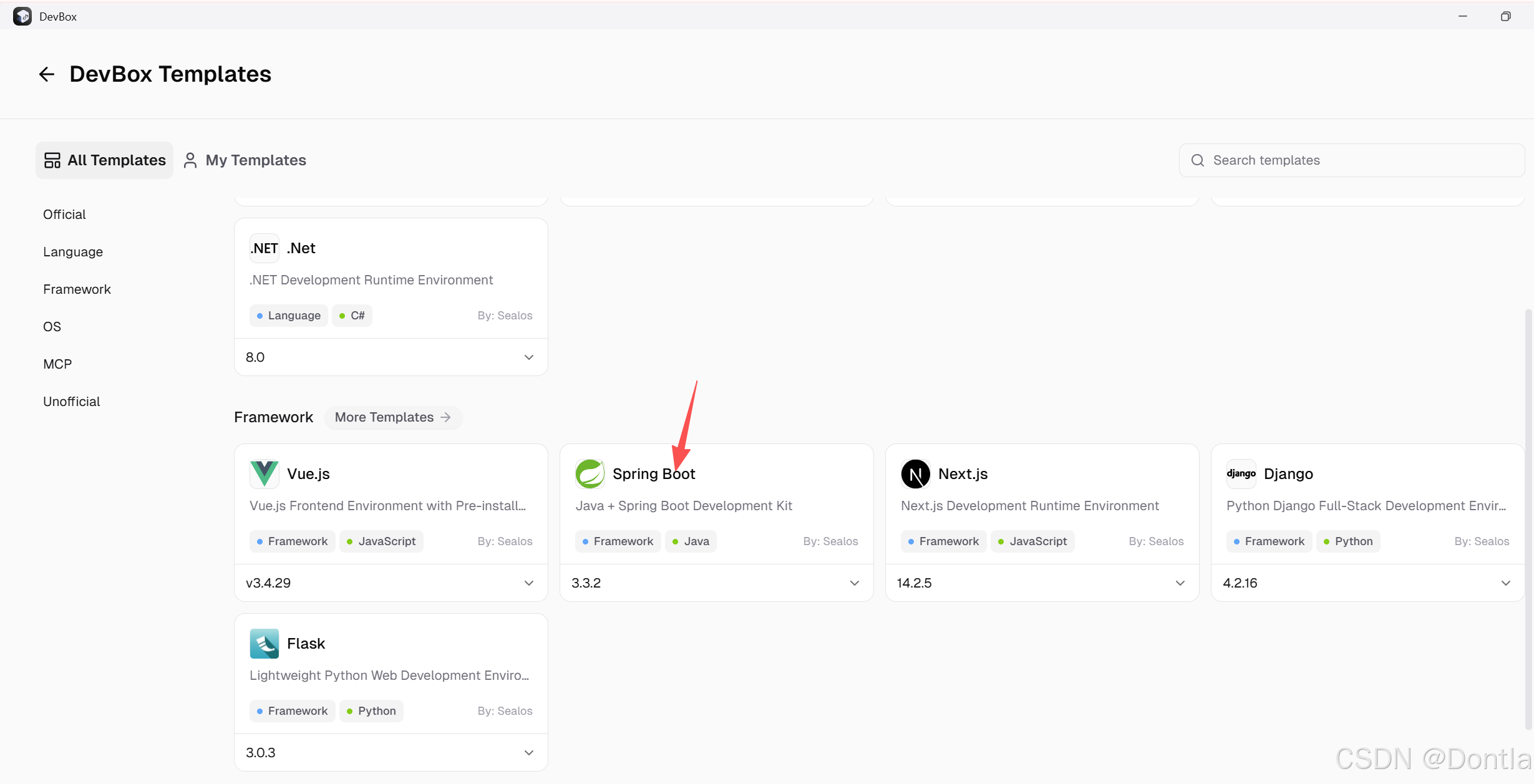Click the Vue.js logo icon
This screenshot has width=1534, height=784.
(264, 473)
